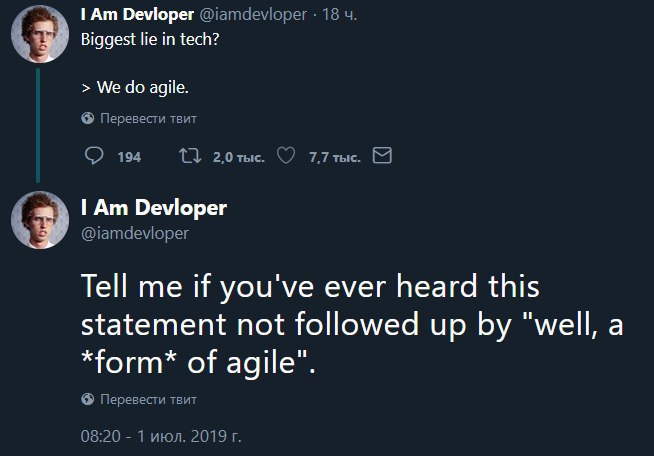Open the avatar of the larger lower tweet

pyautogui.click(x=40, y=220)
